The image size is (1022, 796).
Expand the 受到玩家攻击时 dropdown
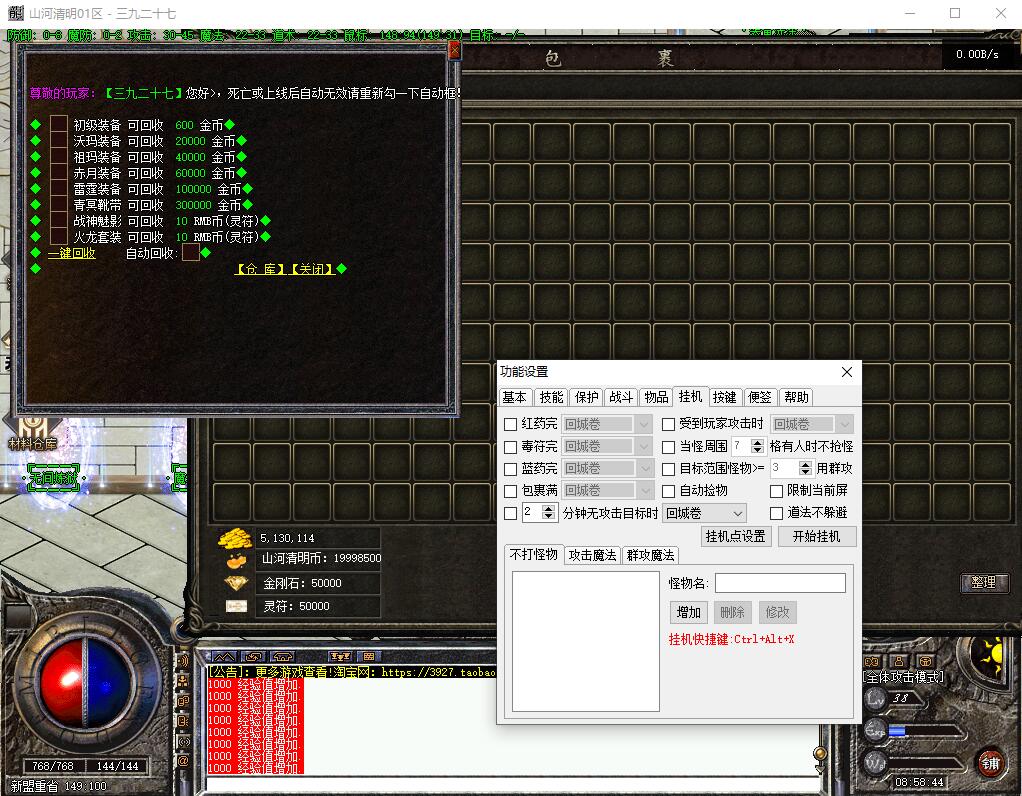tap(811, 424)
